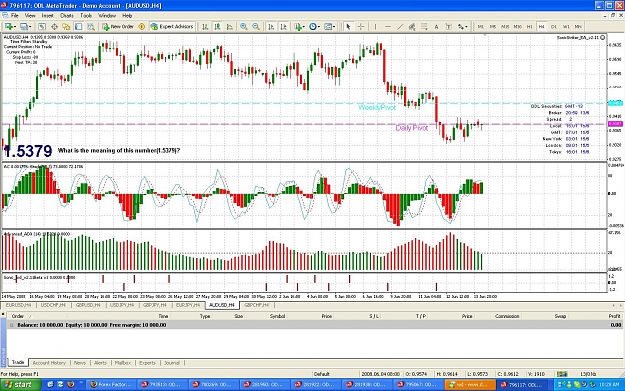The height and width of the screenshot is (391, 625).
Task: Open the Tools menu
Action: pyautogui.click(x=86, y=16)
